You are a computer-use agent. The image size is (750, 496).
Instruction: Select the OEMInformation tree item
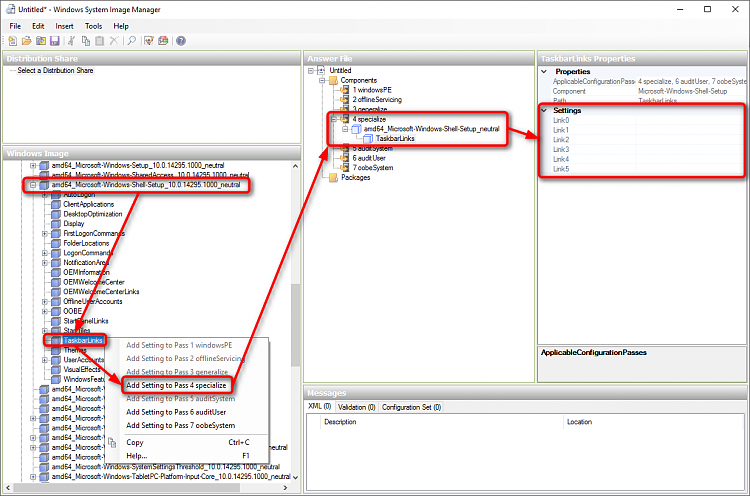click(x=86, y=272)
